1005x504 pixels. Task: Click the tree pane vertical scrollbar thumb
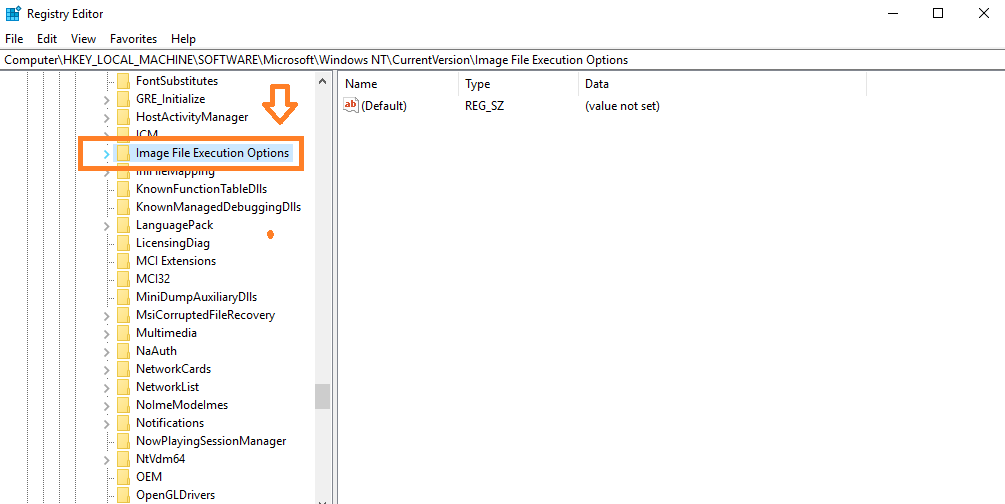(x=322, y=396)
